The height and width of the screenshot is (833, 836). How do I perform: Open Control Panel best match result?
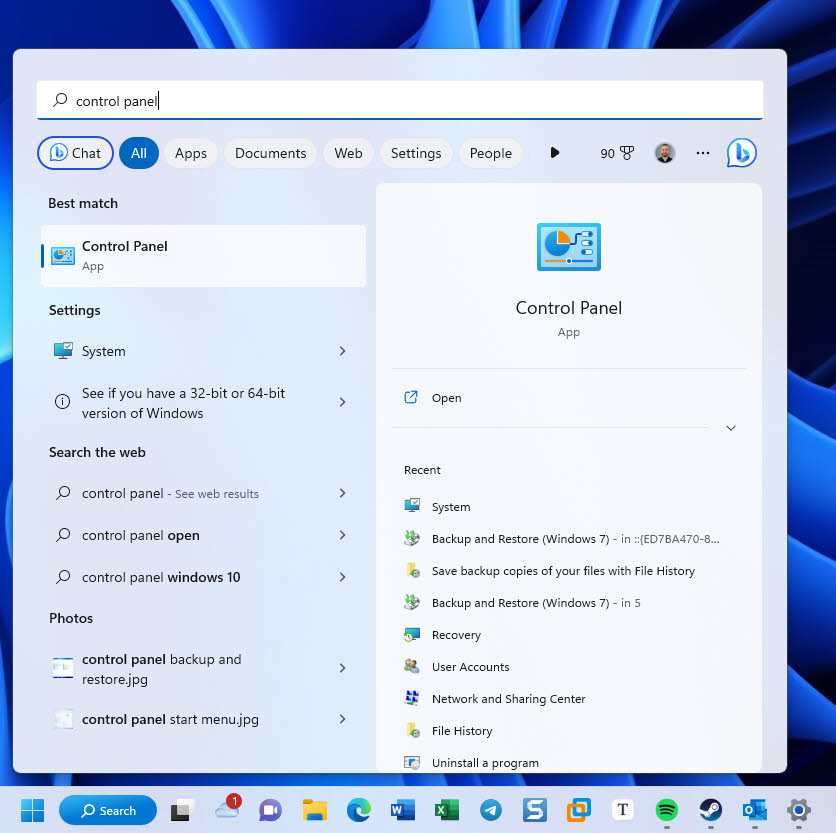point(204,256)
